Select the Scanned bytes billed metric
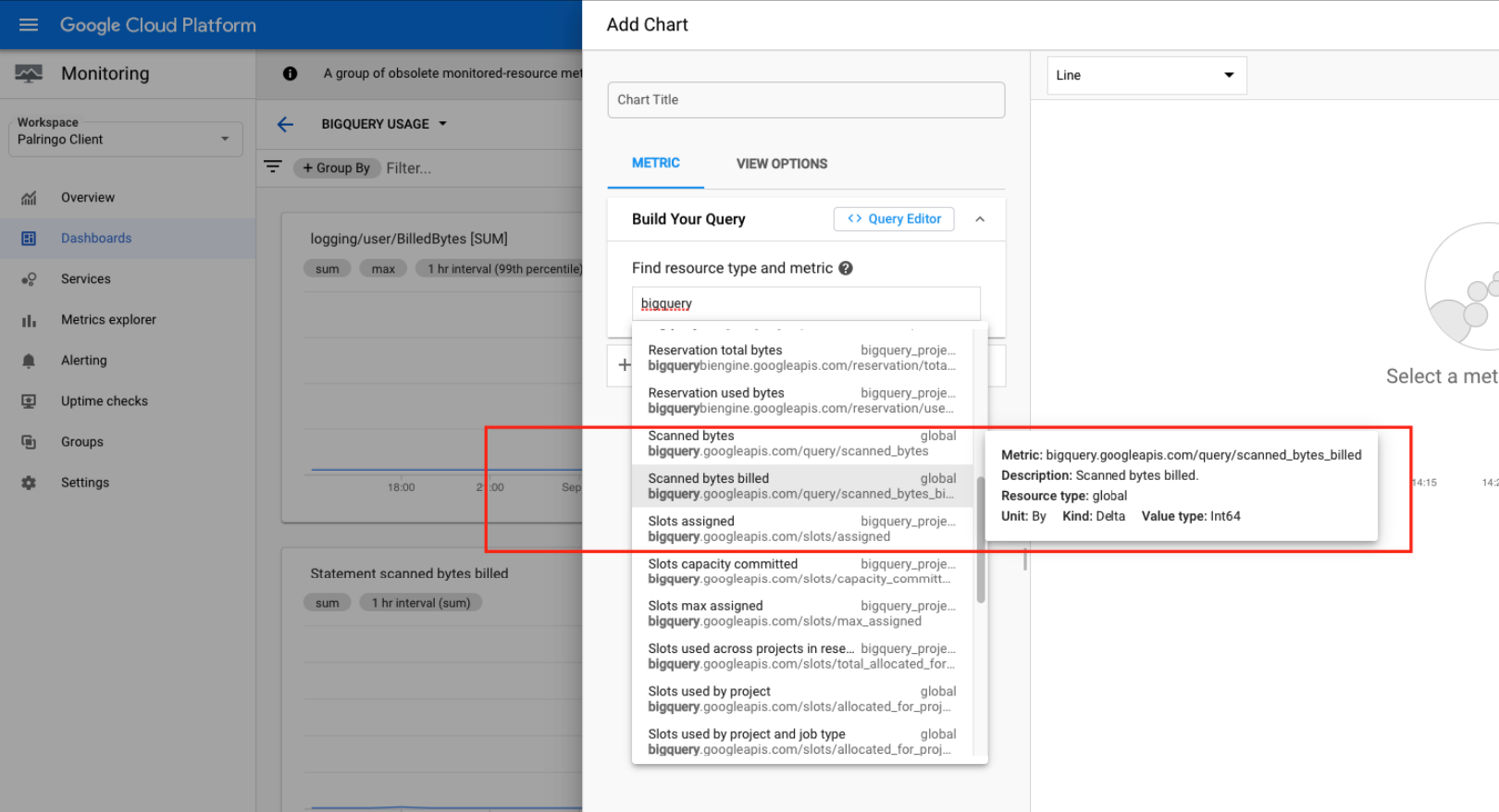Viewport: 1499px width, 812px height. pyautogui.click(x=802, y=486)
